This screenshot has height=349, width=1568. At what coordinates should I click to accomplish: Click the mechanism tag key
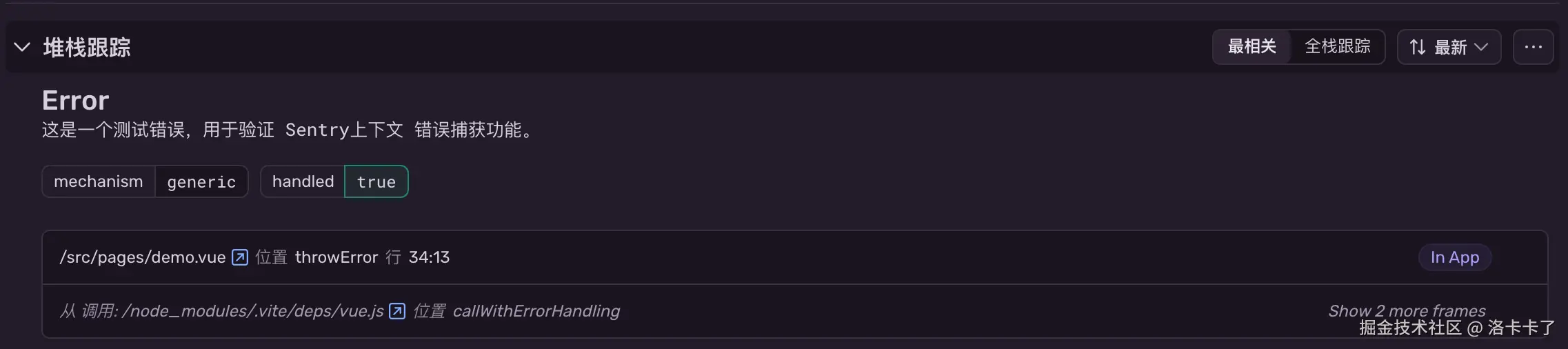[99, 181]
